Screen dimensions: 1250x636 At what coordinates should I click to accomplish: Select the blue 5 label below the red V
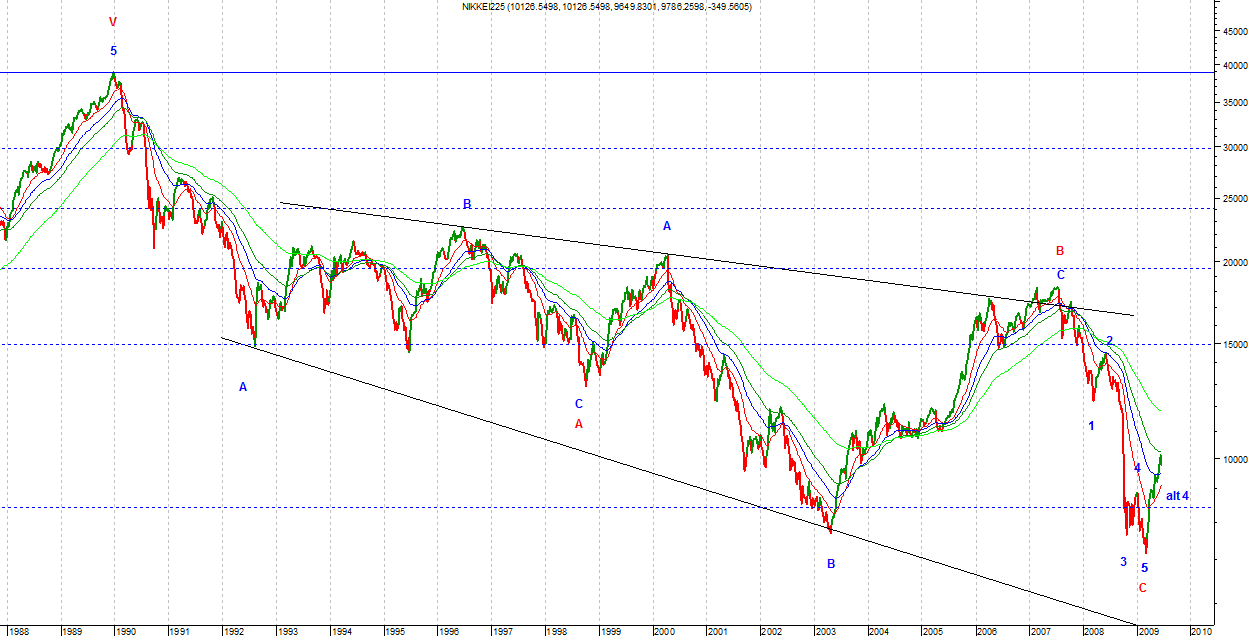click(113, 51)
